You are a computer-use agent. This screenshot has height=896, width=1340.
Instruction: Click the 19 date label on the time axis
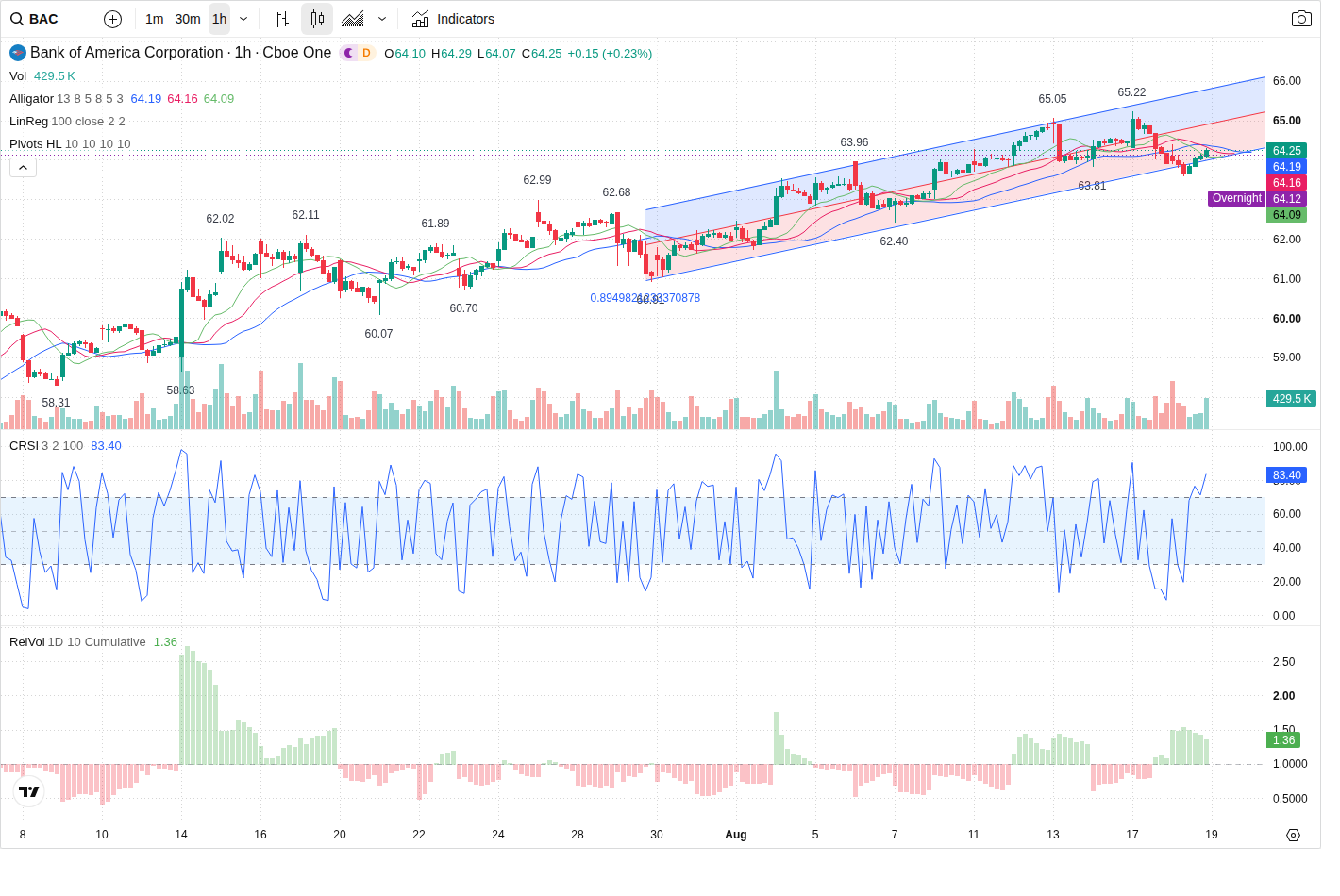[1212, 835]
